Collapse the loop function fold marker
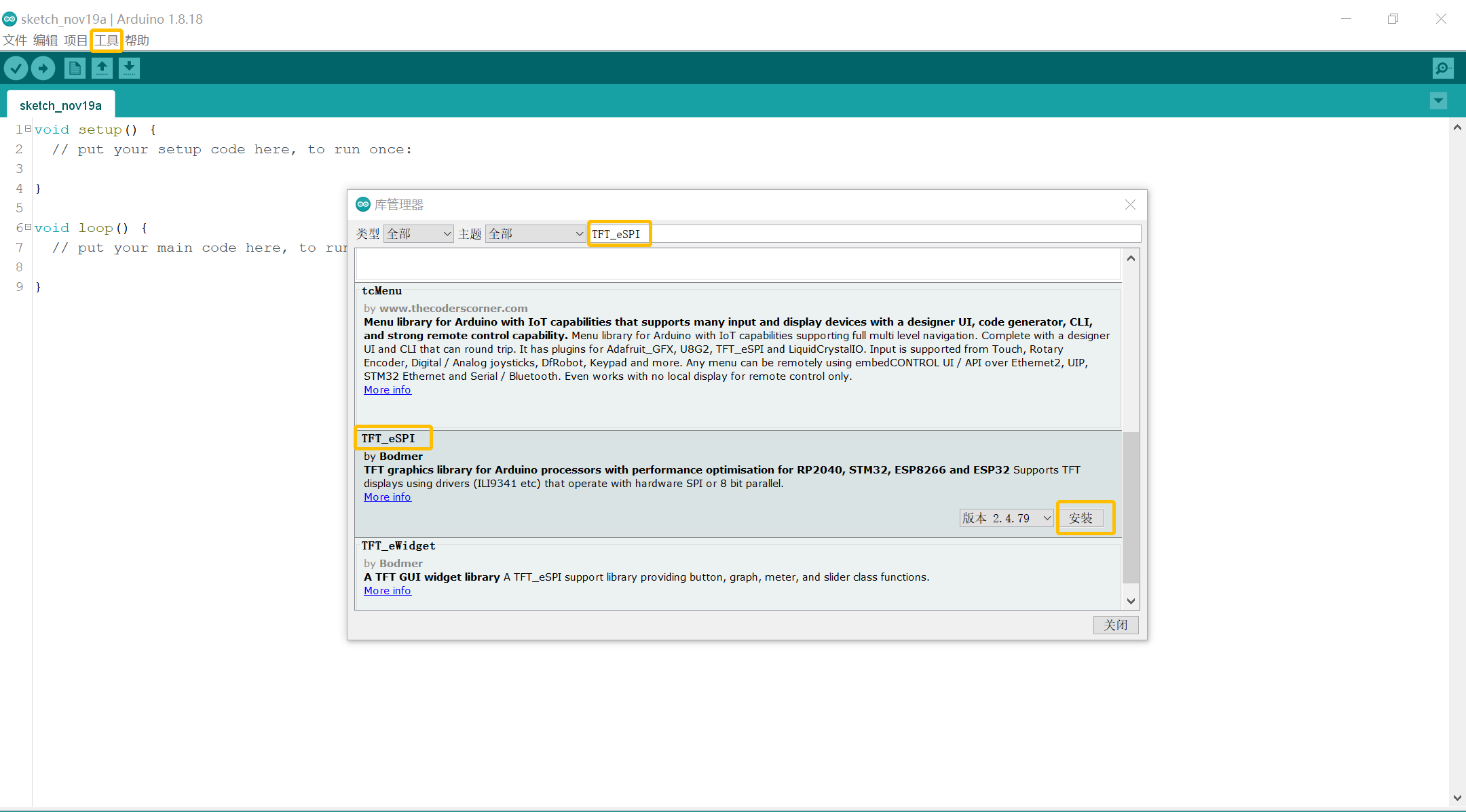1466x812 pixels. coord(28,227)
